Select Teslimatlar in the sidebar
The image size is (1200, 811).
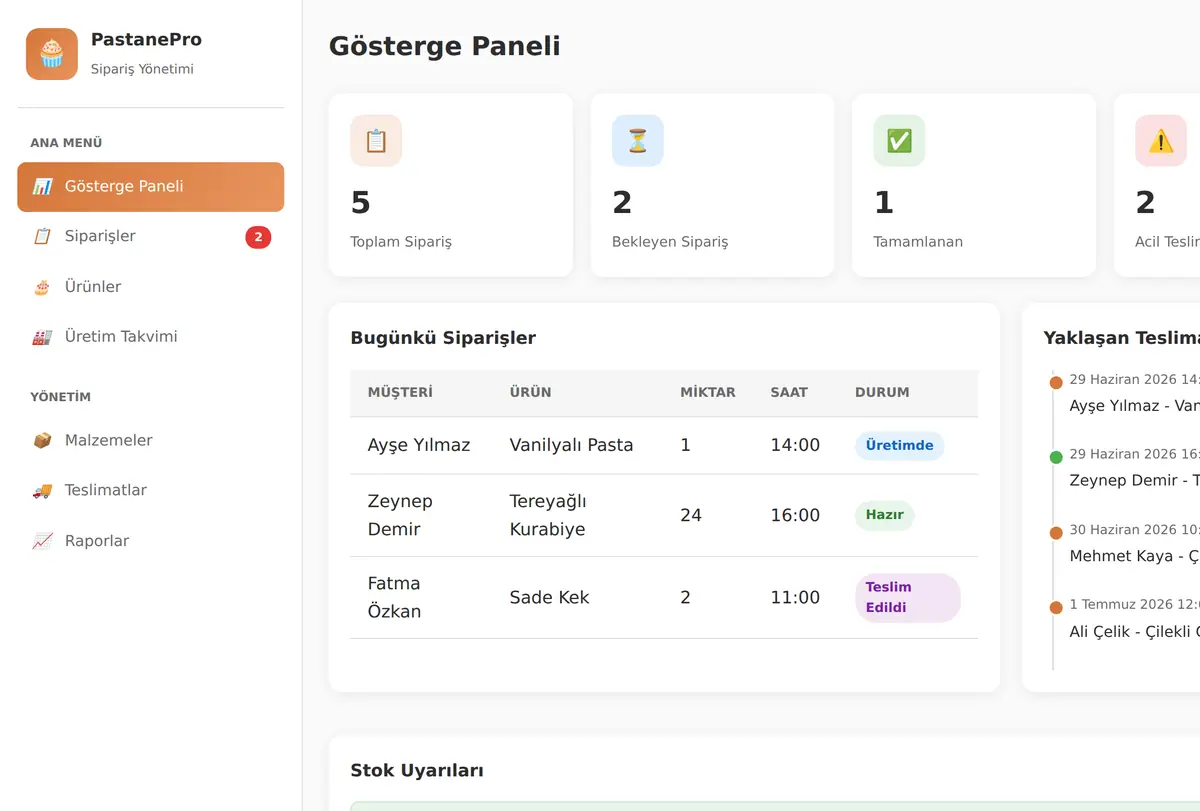click(151, 491)
